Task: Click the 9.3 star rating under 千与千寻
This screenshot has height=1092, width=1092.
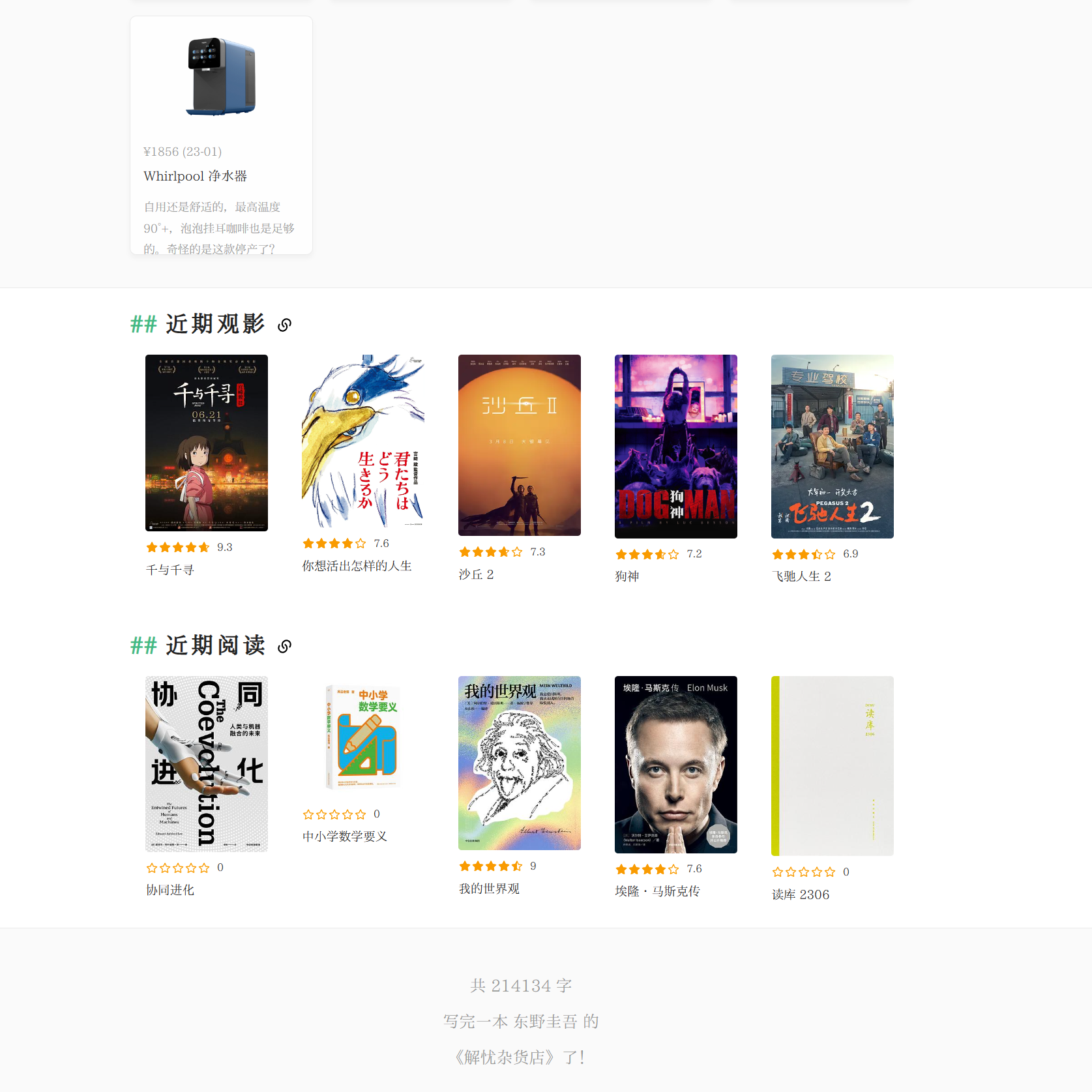Action: [x=189, y=547]
